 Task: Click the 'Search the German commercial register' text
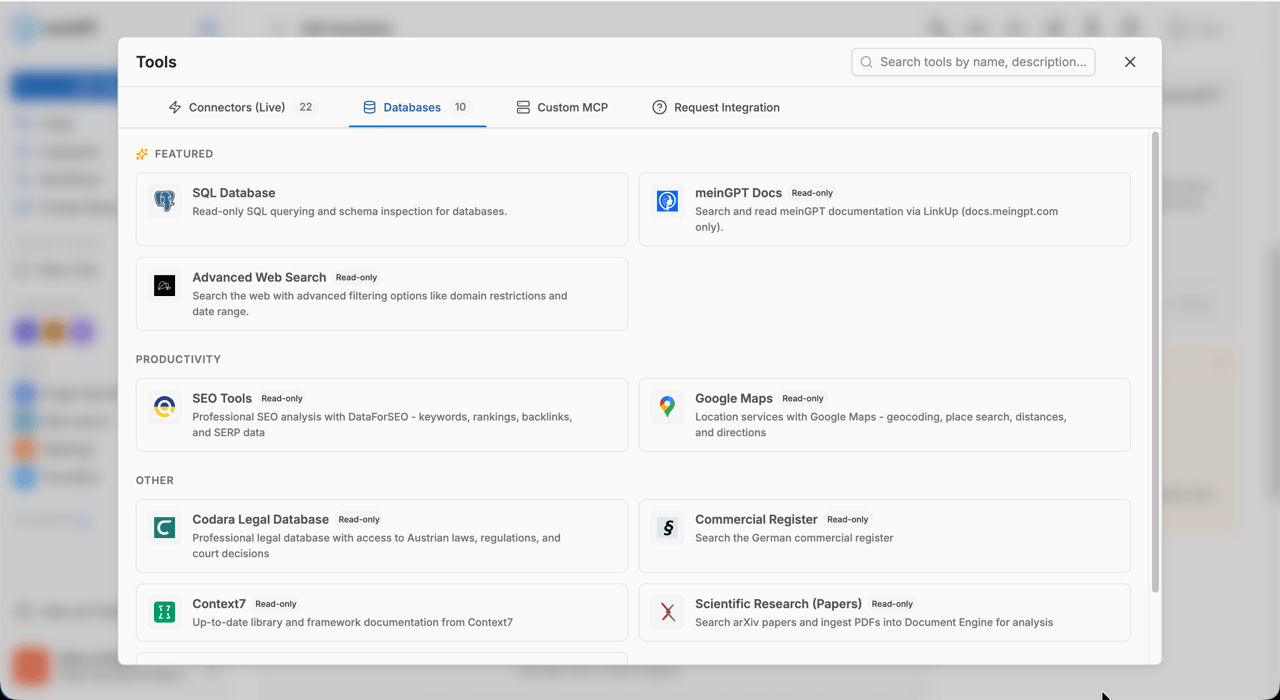pyautogui.click(x=794, y=538)
